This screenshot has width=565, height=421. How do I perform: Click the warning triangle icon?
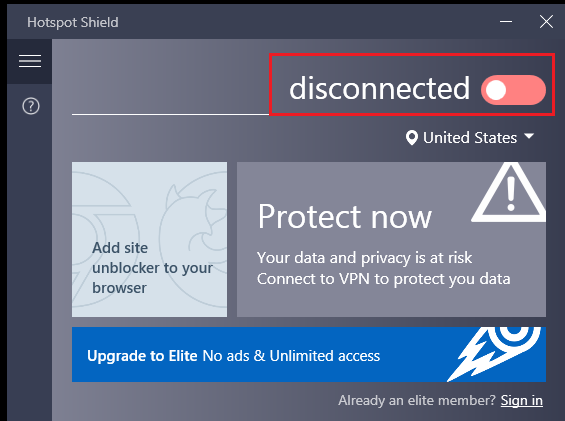pos(510,193)
